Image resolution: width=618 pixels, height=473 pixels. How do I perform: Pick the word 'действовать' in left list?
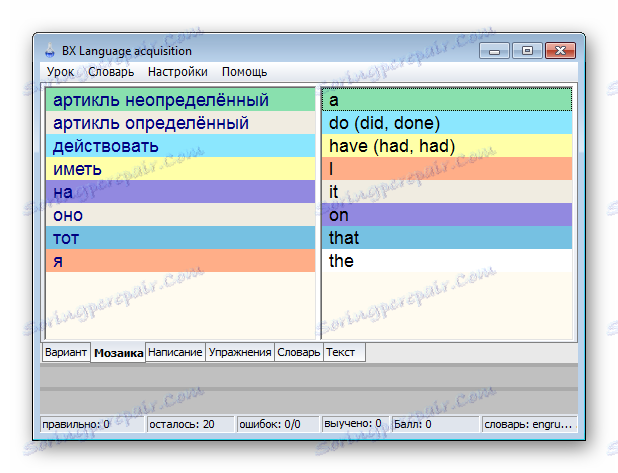[x=181, y=145]
